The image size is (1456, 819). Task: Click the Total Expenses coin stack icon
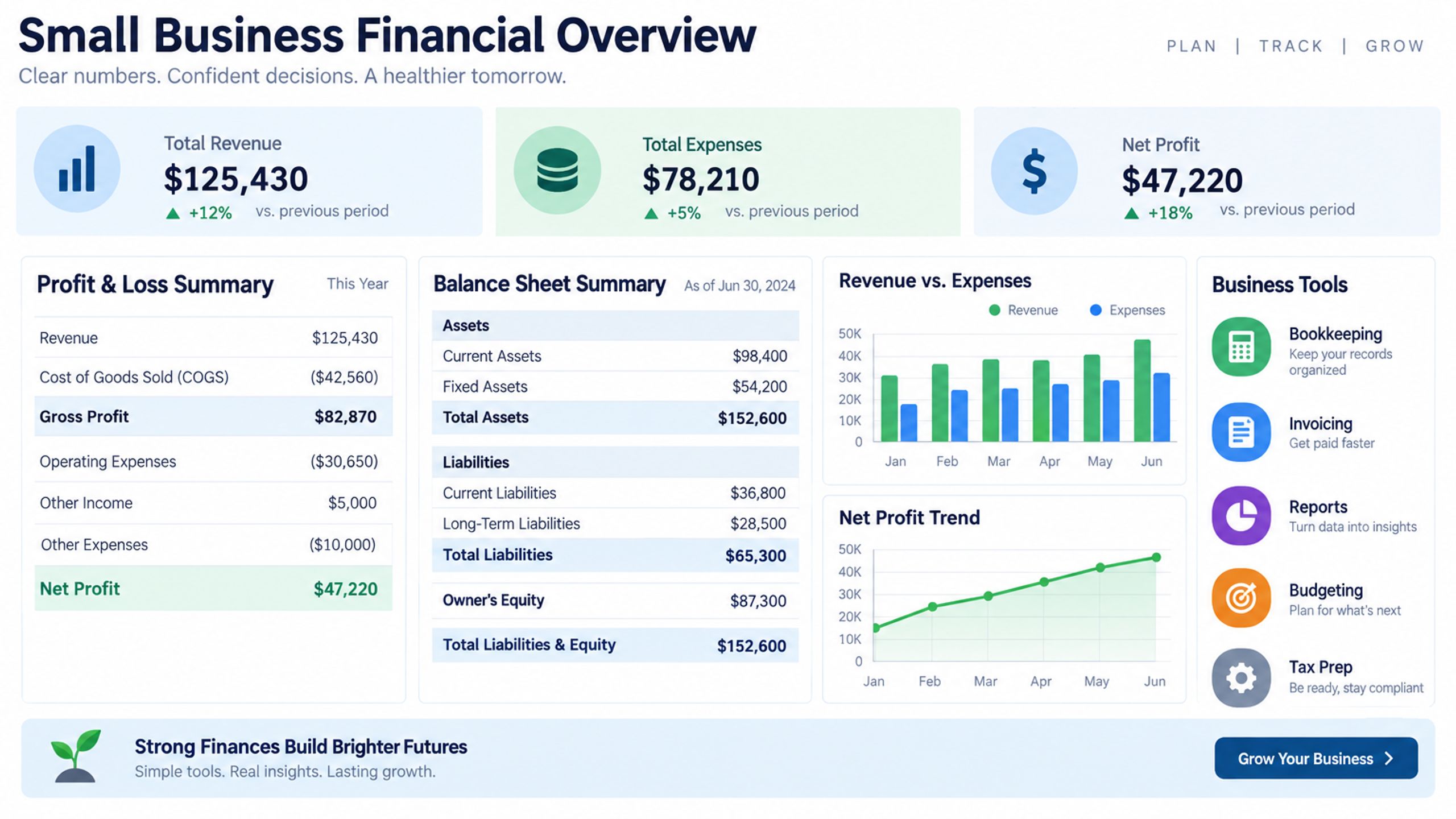pos(557,169)
